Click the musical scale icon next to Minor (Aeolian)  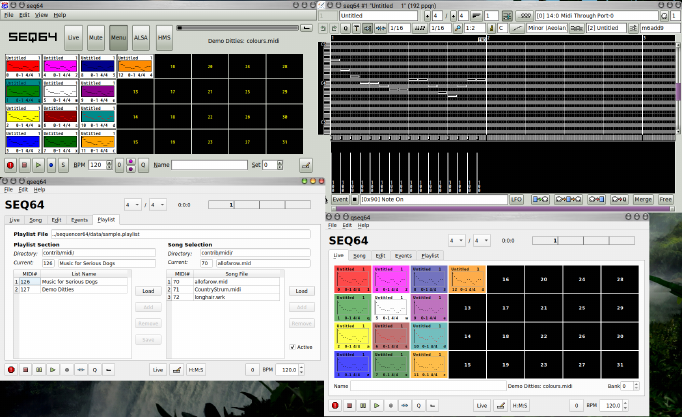517,28
